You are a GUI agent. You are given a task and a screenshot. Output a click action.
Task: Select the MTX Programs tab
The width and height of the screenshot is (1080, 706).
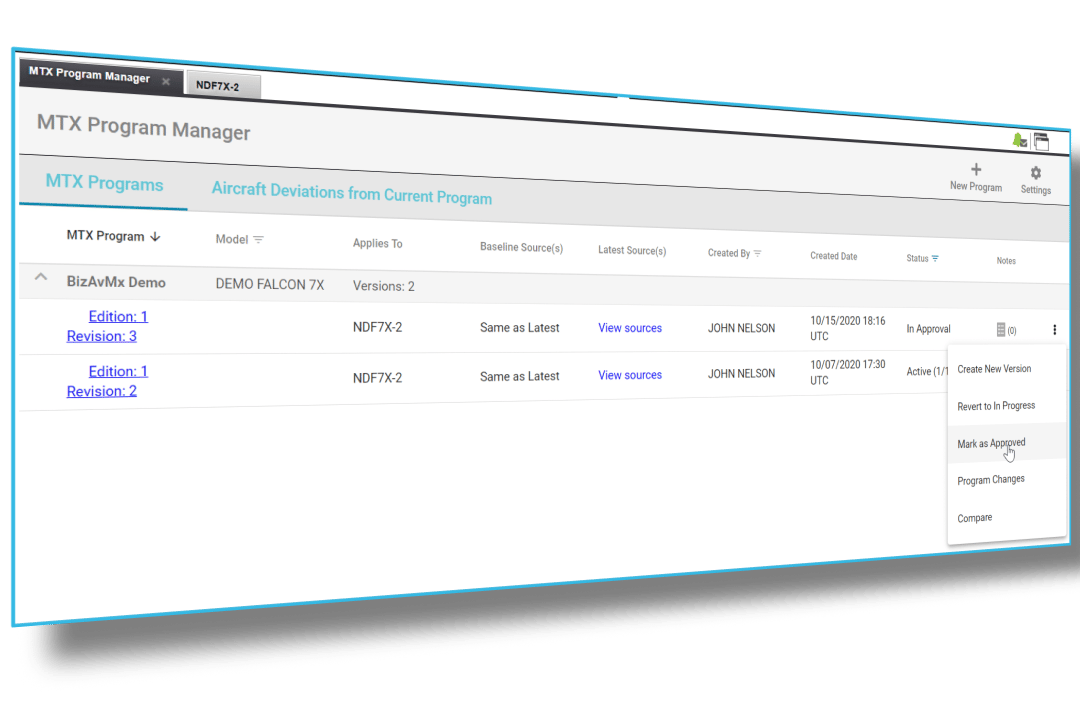tap(104, 184)
